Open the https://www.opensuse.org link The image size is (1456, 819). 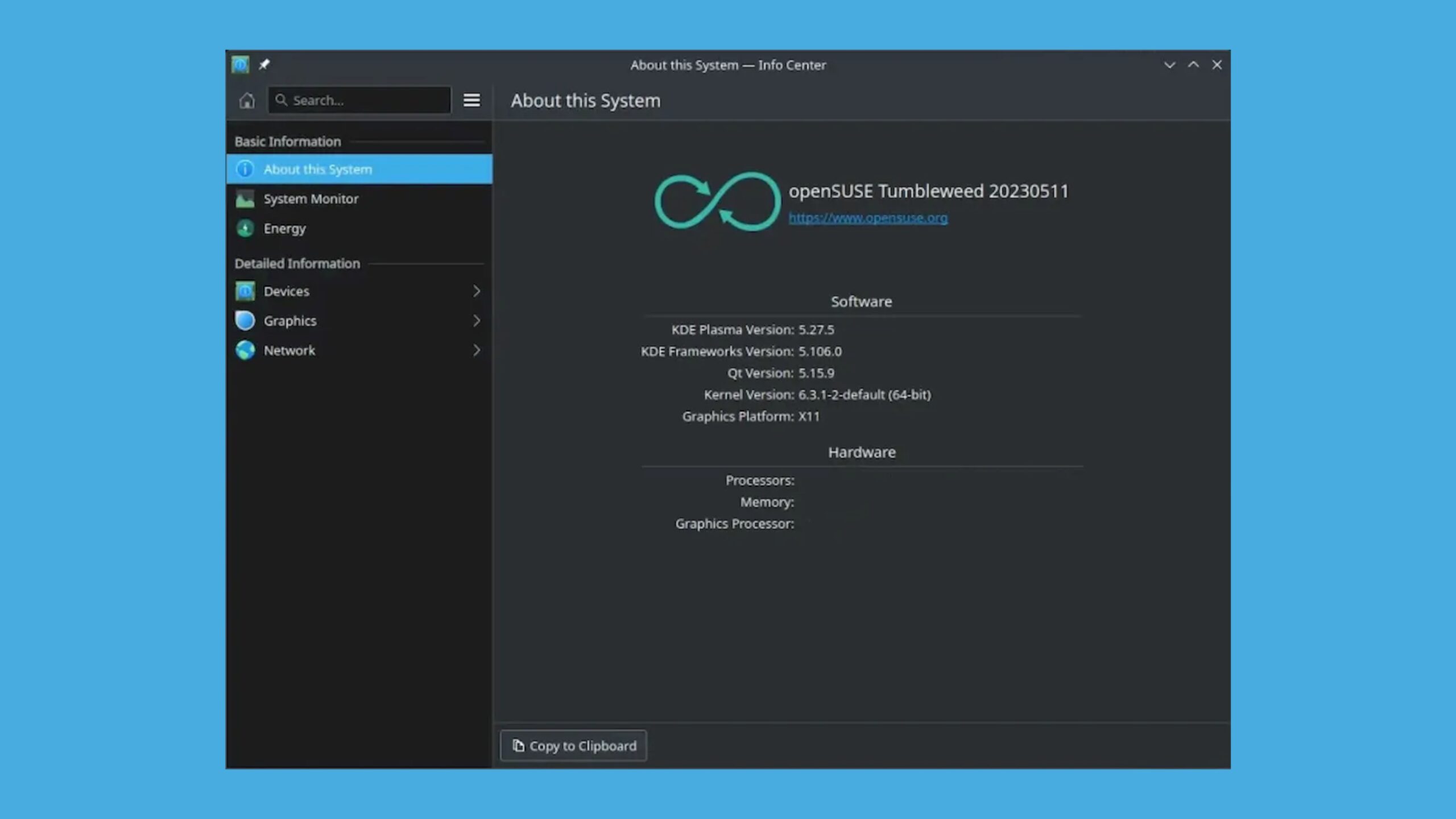(x=868, y=218)
